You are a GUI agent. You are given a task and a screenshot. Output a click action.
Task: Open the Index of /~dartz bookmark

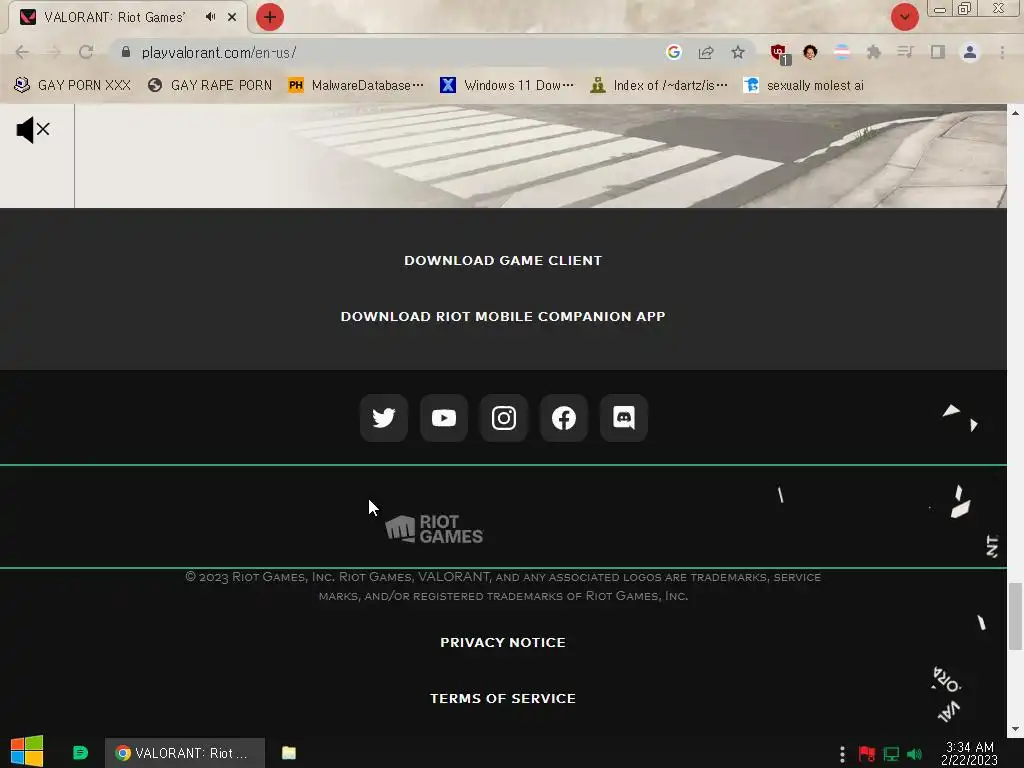coord(659,86)
